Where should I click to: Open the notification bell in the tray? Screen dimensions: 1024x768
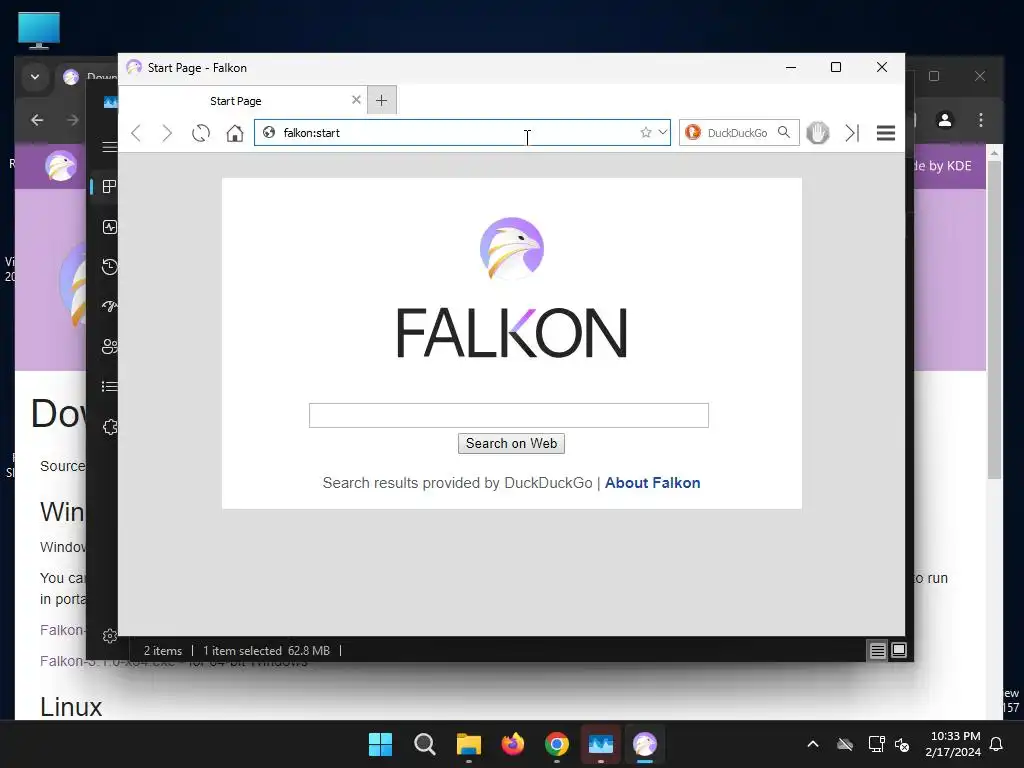click(x=997, y=744)
